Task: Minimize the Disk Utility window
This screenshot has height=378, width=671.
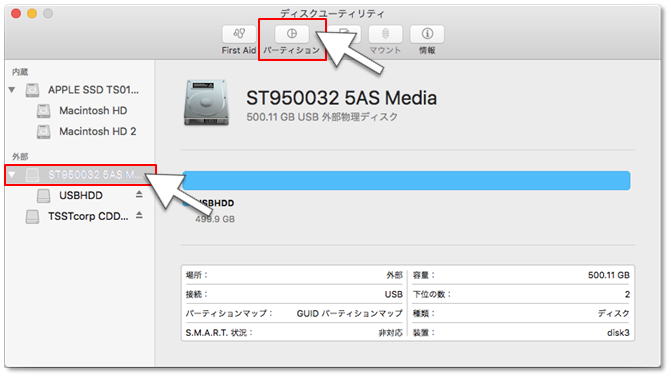Action: [x=32, y=14]
